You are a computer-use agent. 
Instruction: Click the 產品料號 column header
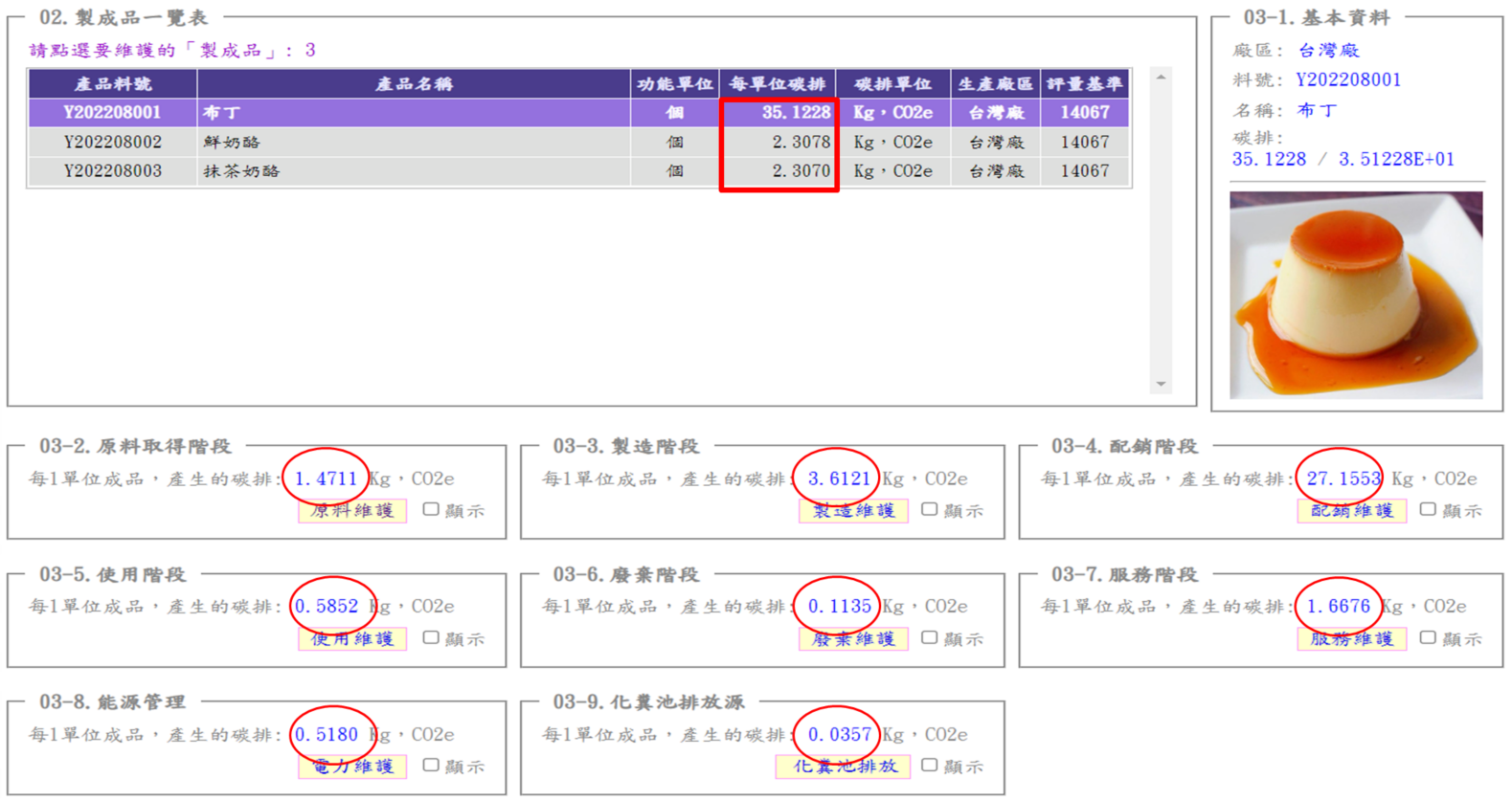pos(113,84)
